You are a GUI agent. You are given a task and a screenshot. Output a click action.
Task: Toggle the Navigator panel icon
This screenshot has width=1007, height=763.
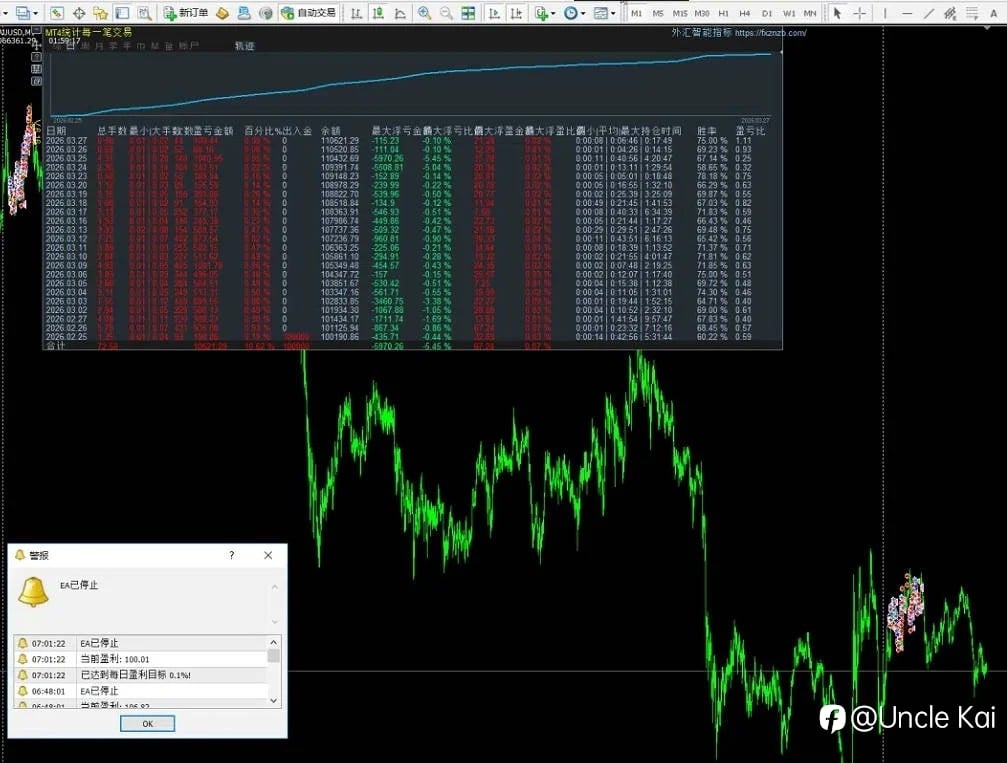pyautogui.click(x=100, y=13)
